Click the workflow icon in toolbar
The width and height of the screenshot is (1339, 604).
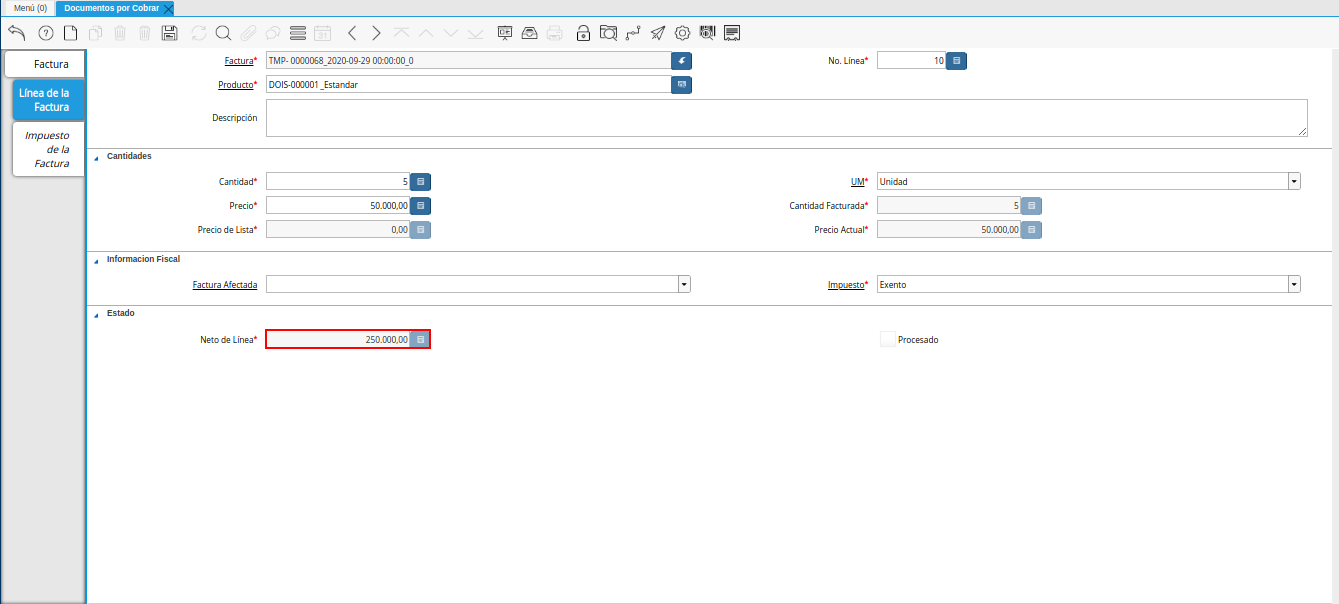click(x=633, y=33)
